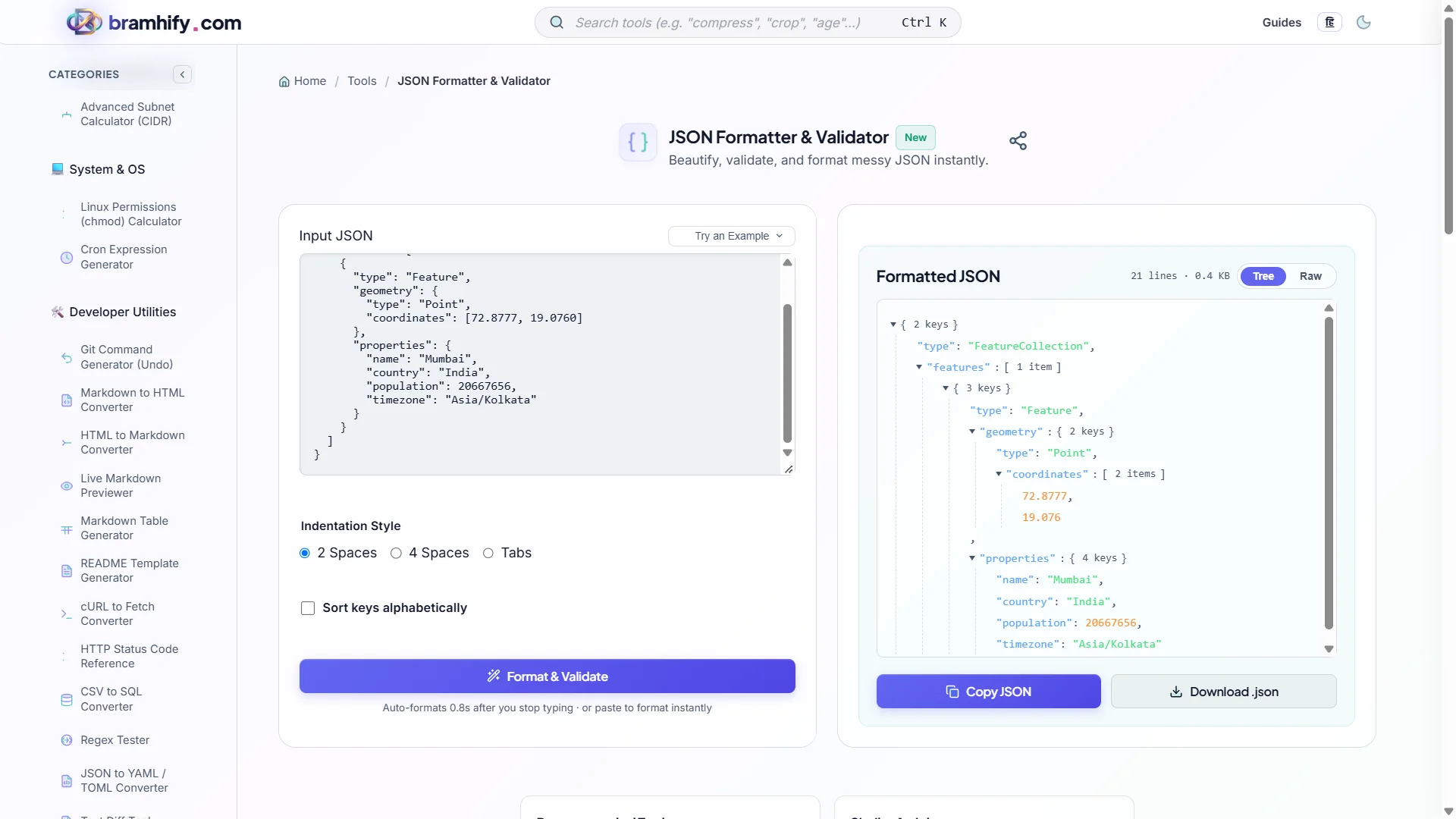Click the Format & Validate button

pyautogui.click(x=548, y=676)
